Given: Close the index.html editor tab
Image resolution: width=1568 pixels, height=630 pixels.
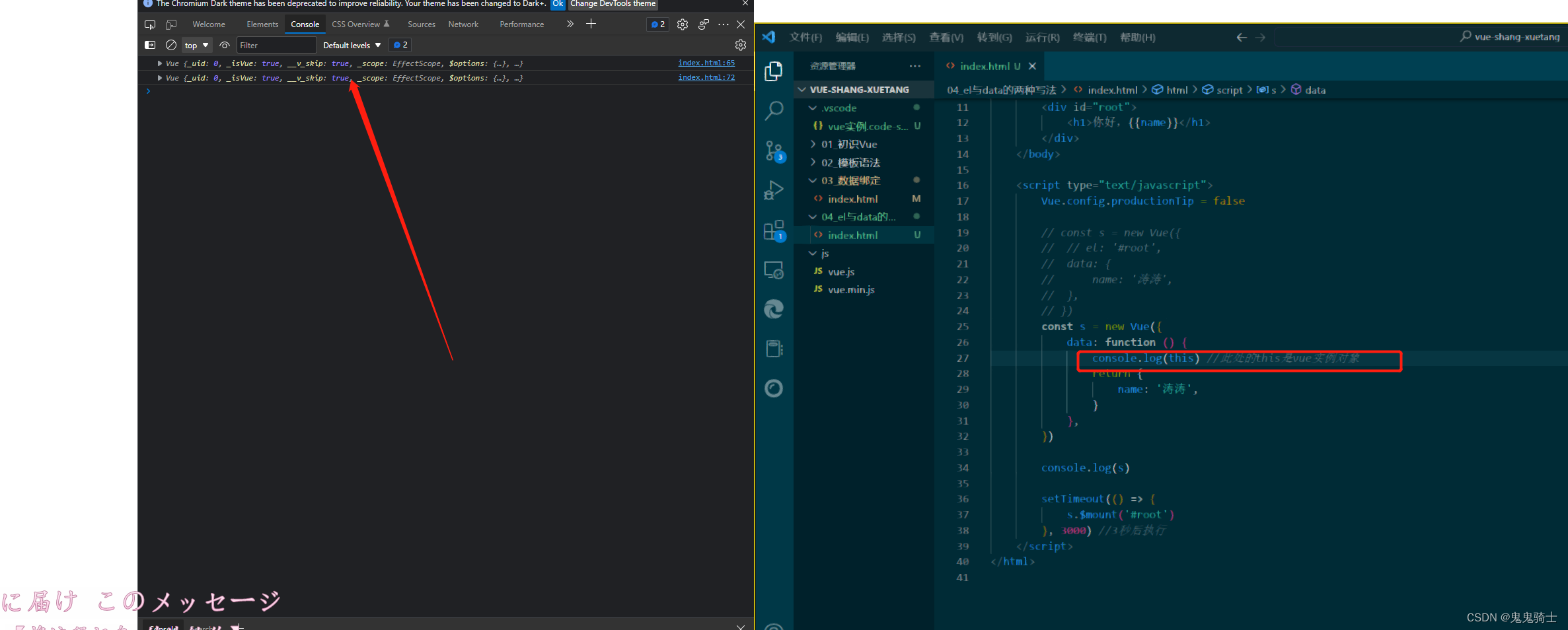Looking at the screenshot, I should tap(1032, 66).
